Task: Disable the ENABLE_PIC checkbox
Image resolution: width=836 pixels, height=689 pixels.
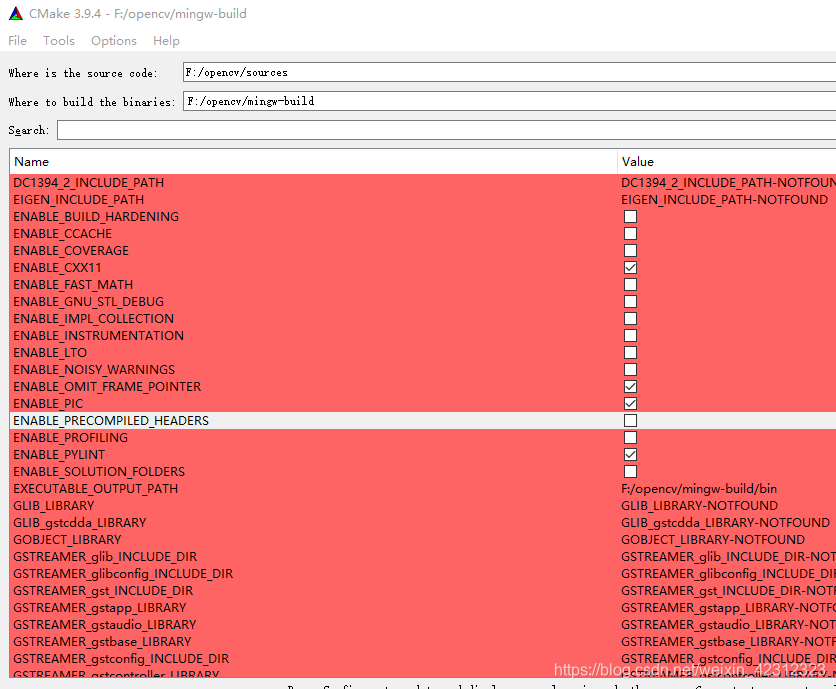Action: [x=630, y=404]
